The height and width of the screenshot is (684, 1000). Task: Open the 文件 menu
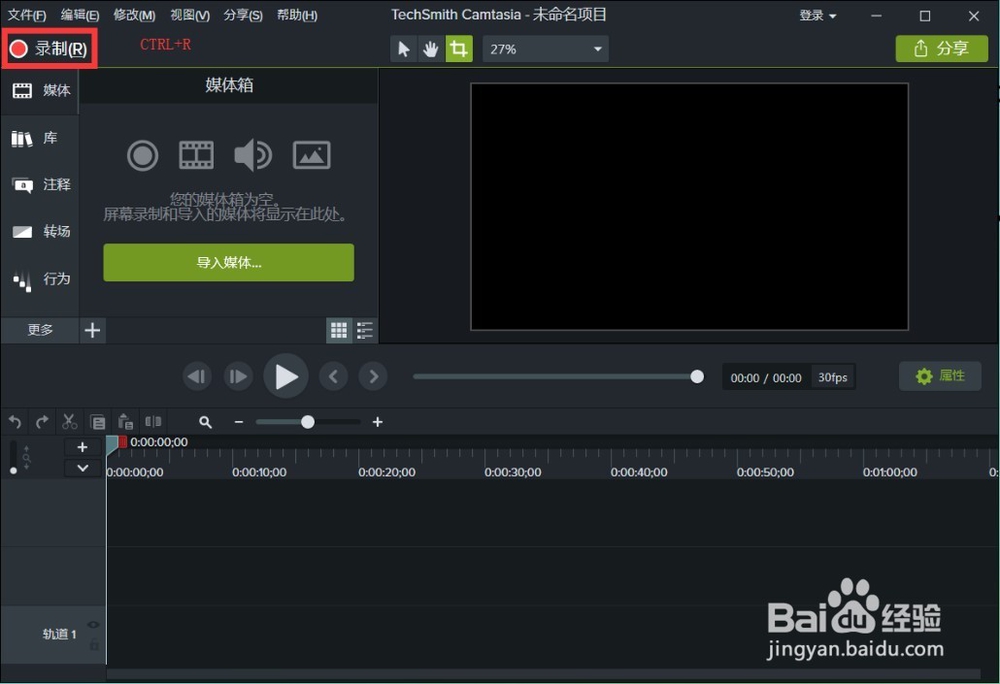(26, 15)
